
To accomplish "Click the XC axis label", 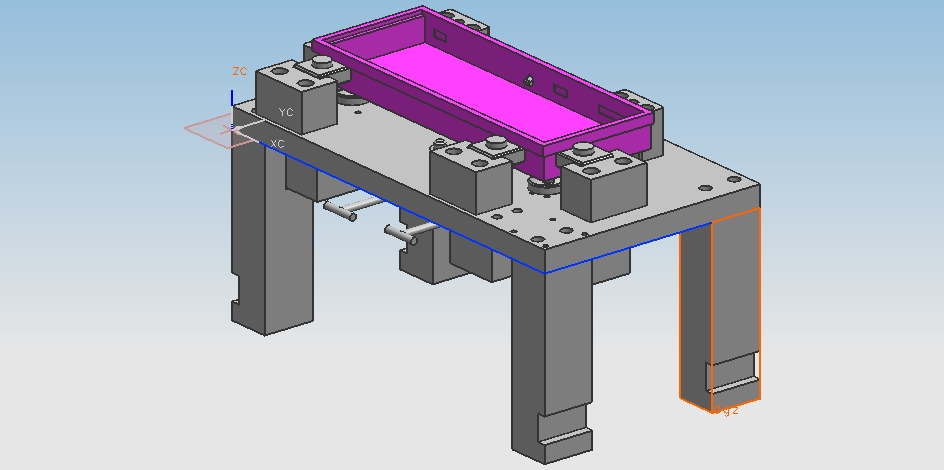I will (277, 144).
